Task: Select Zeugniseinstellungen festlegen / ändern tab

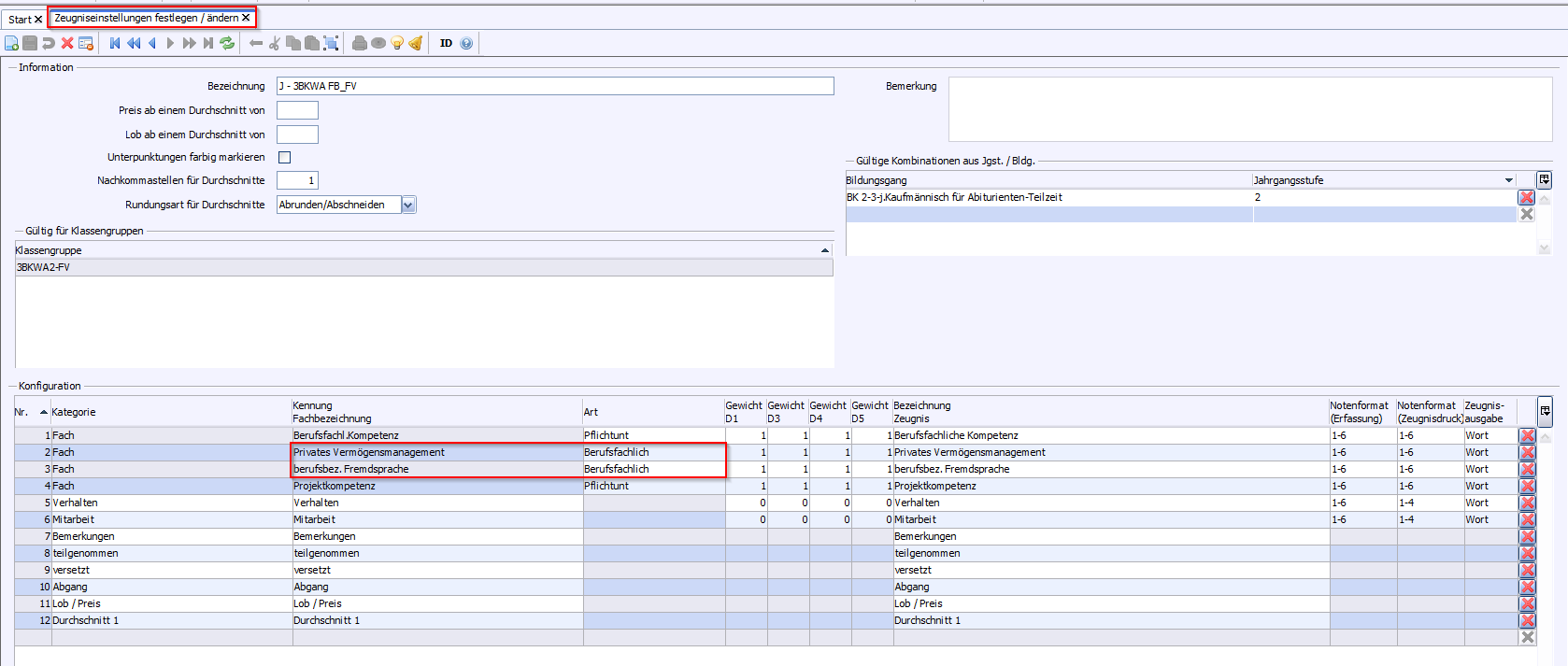Action: [146, 18]
